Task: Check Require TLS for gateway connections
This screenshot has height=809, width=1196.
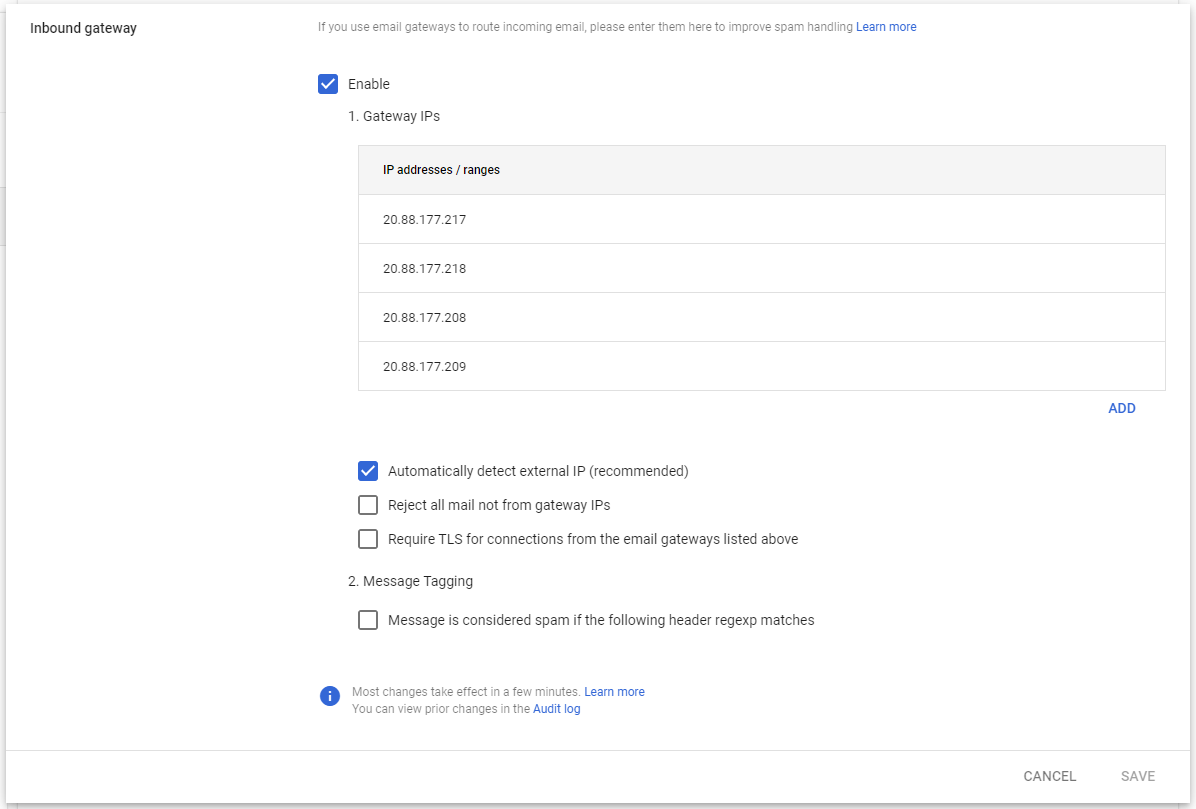Action: pos(368,539)
